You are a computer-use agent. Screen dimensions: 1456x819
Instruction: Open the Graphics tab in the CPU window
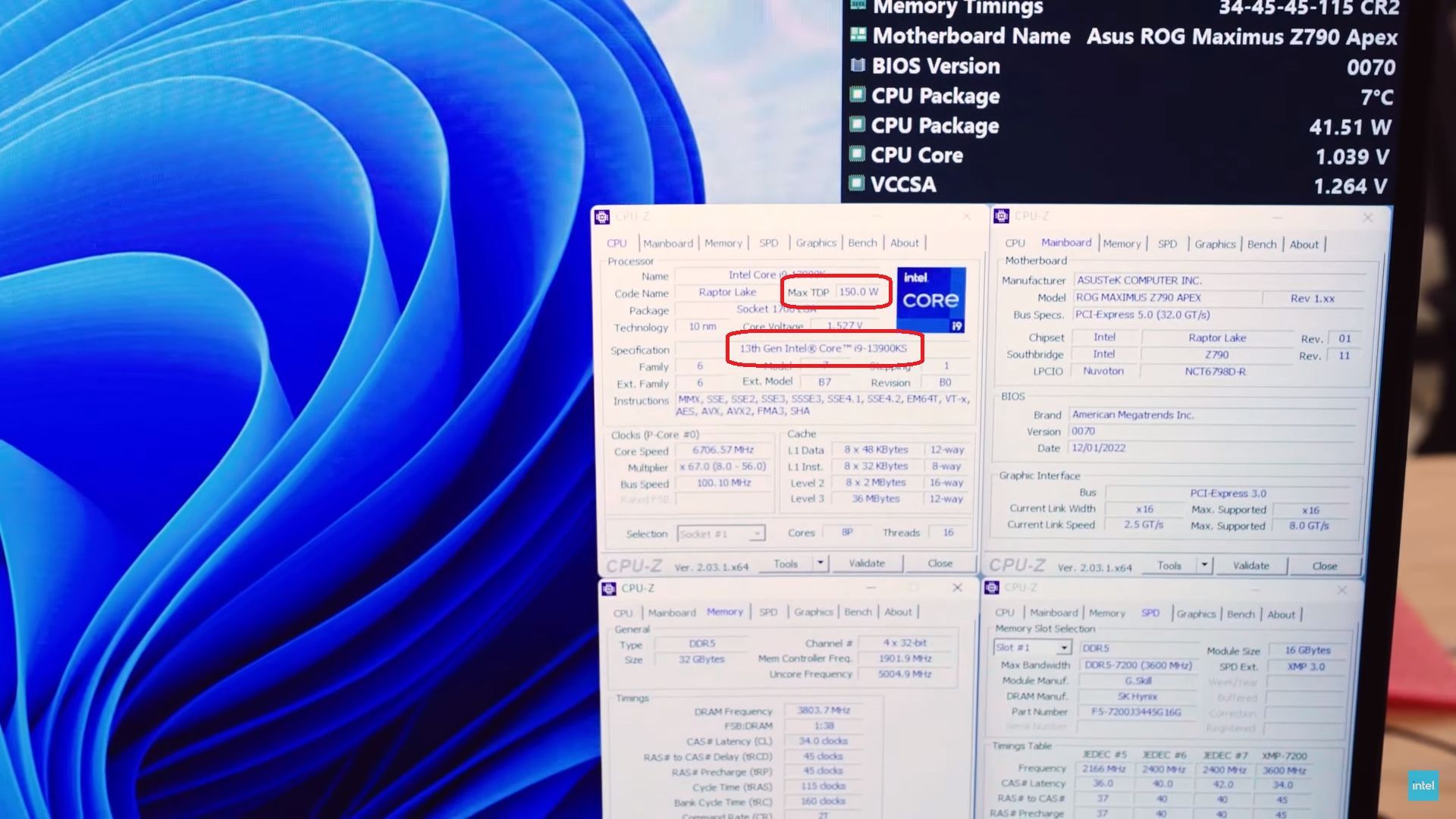point(816,243)
